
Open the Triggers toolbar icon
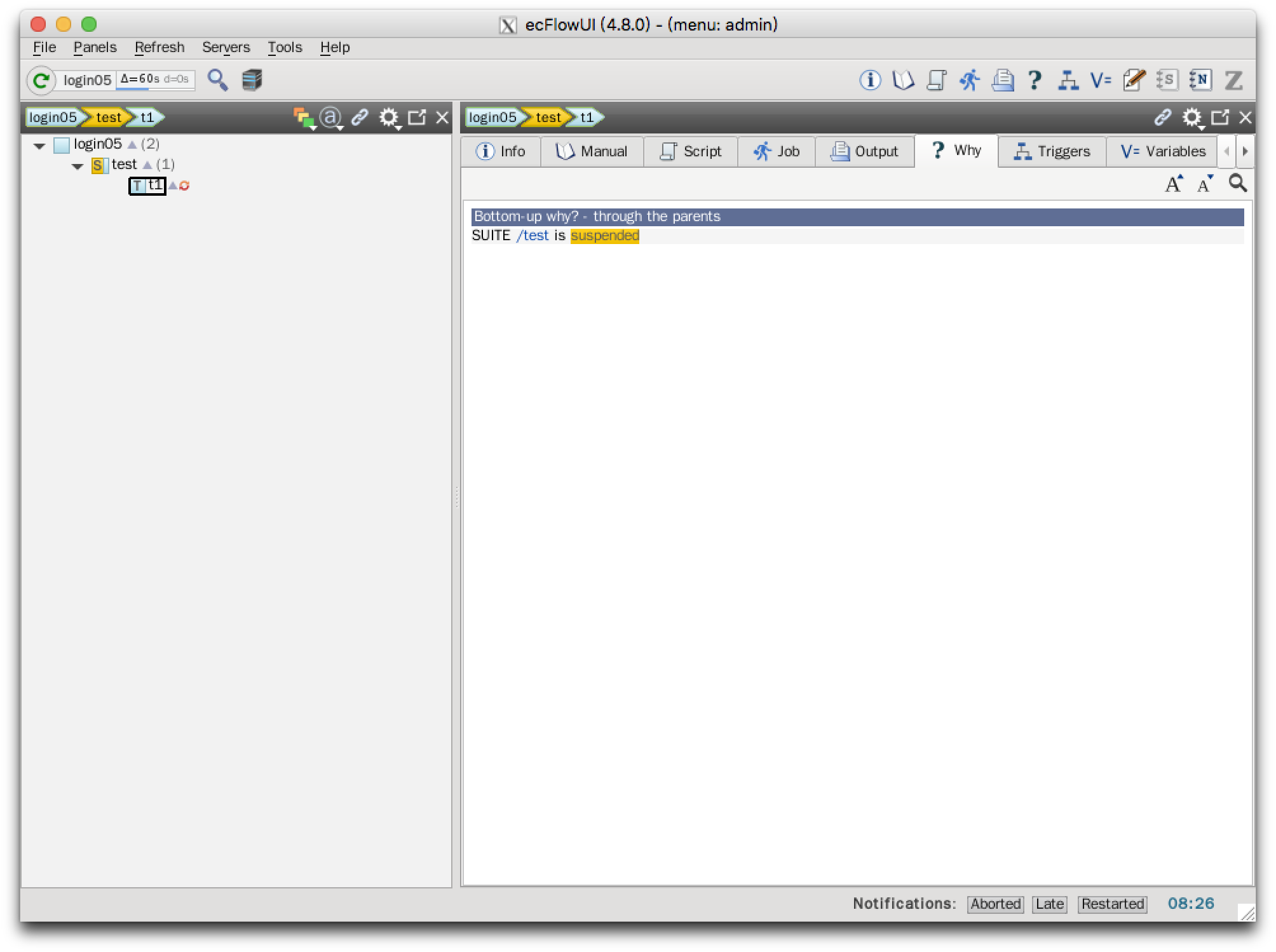pos(1068,80)
